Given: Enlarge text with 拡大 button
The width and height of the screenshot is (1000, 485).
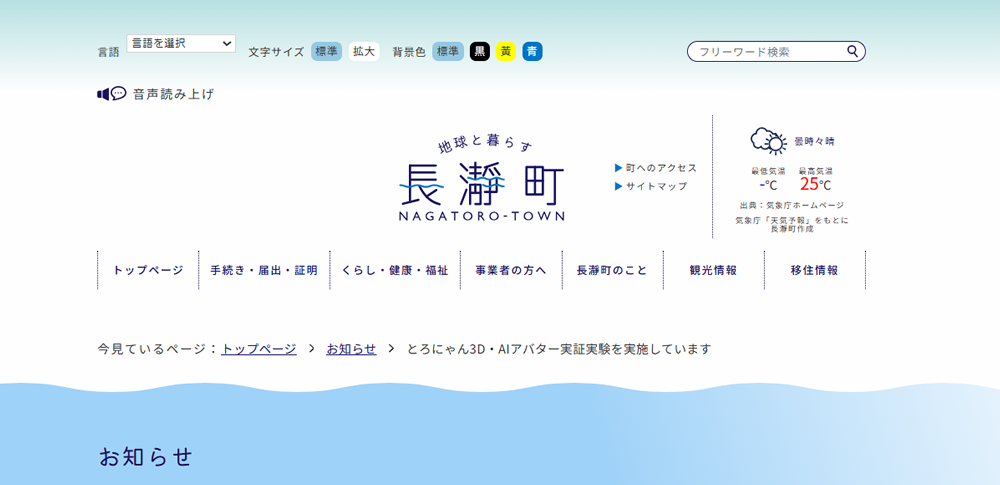Looking at the screenshot, I should click(364, 51).
